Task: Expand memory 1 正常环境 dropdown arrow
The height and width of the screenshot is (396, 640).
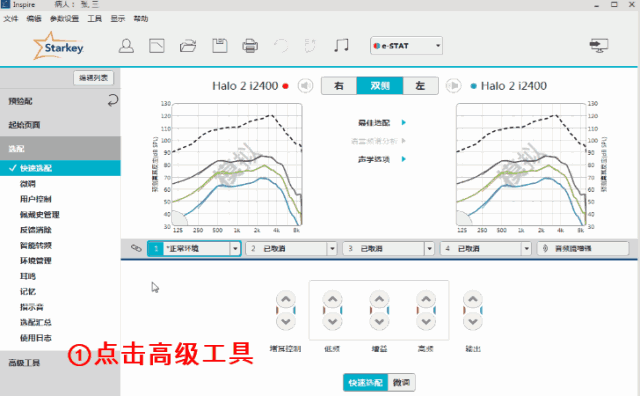Action: (x=235, y=249)
